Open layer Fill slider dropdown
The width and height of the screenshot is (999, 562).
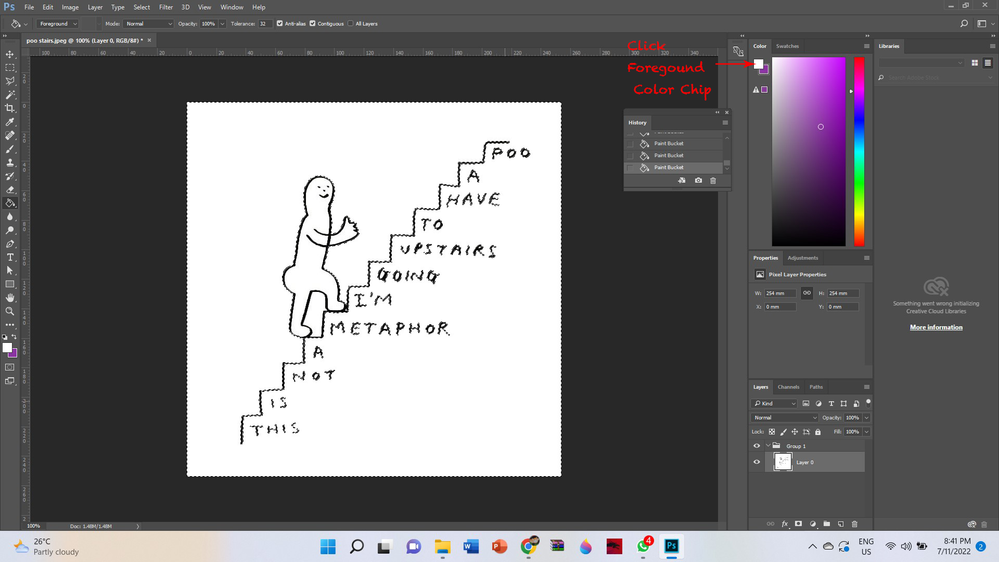coord(866,432)
